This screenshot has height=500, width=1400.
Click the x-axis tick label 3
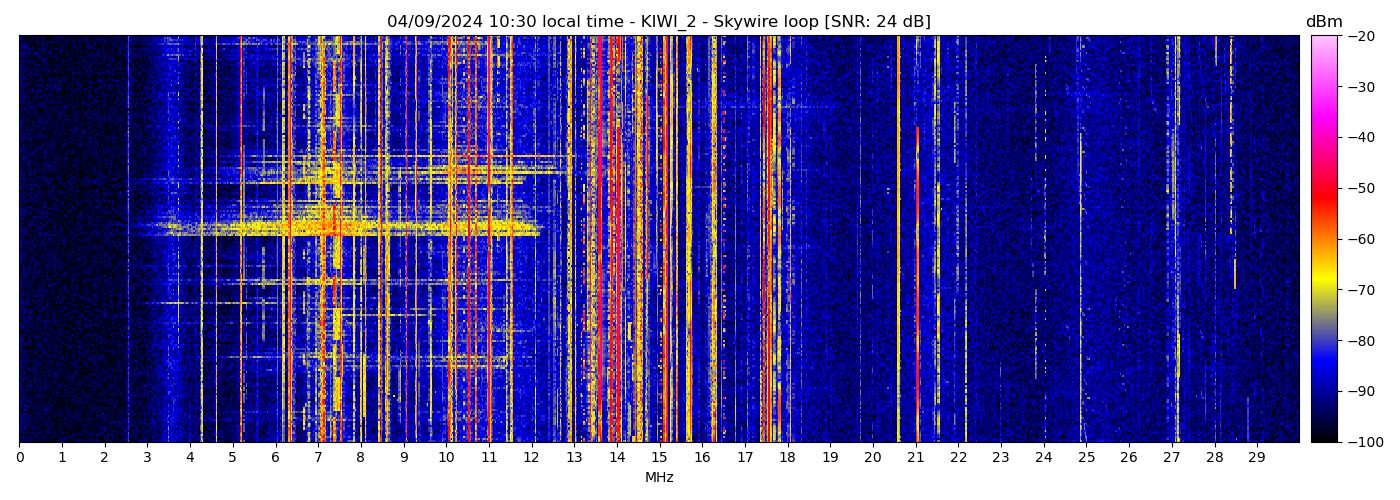tap(147, 458)
